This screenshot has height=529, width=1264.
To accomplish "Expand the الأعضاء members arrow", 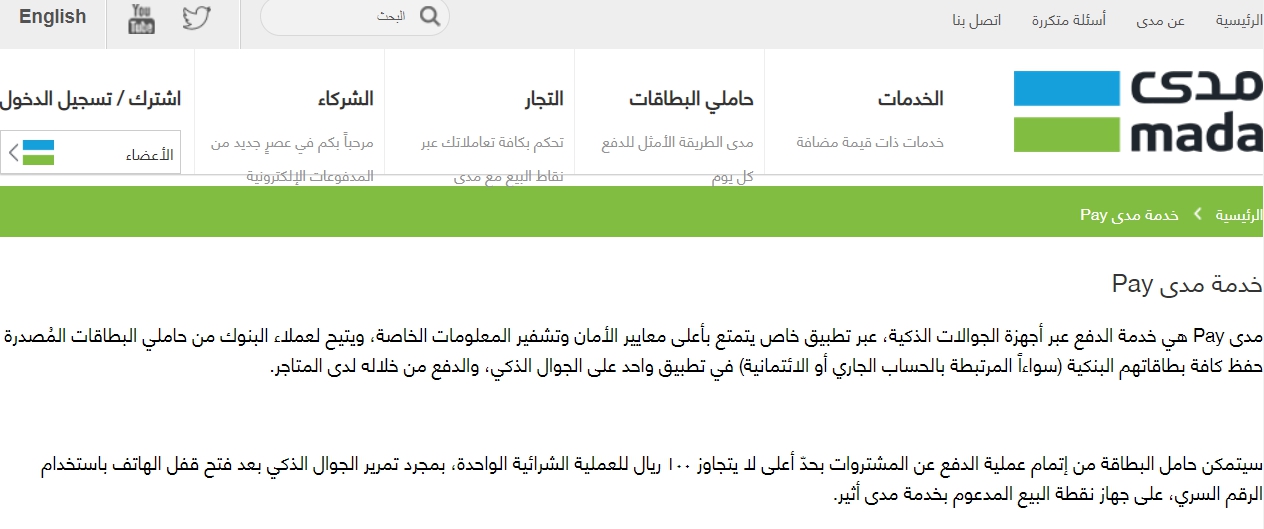I will (12, 153).
